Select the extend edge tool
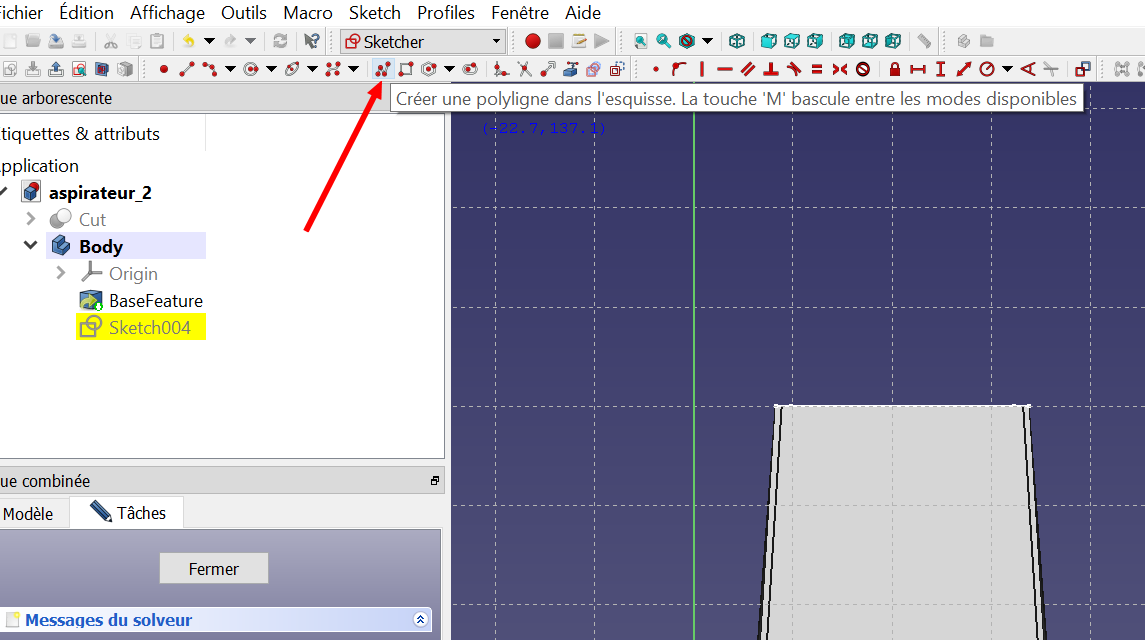Screen dimensions: 1145x640 coord(548,69)
